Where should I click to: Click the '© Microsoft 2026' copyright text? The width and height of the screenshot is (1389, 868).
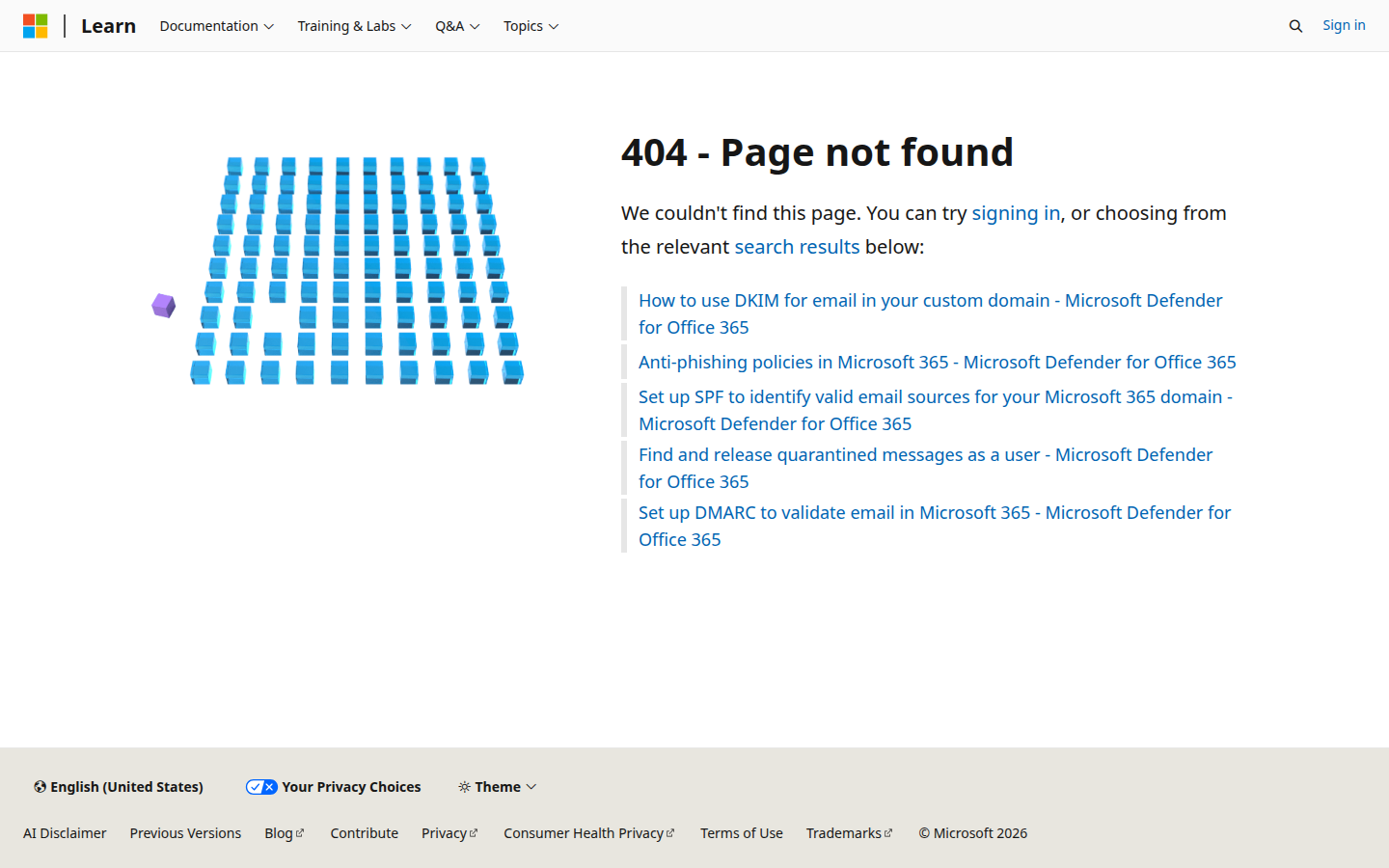pyautogui.click(x=973, y=833)
